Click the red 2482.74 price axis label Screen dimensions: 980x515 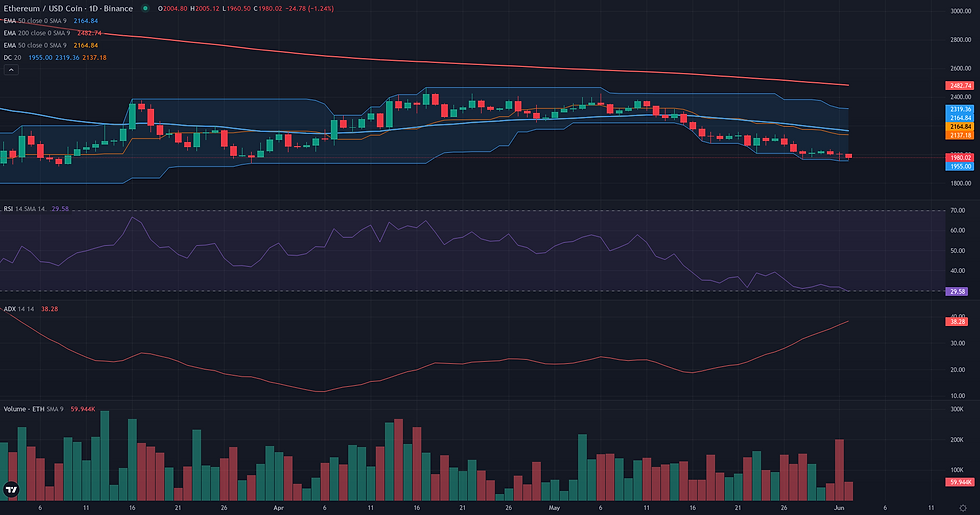960,86
